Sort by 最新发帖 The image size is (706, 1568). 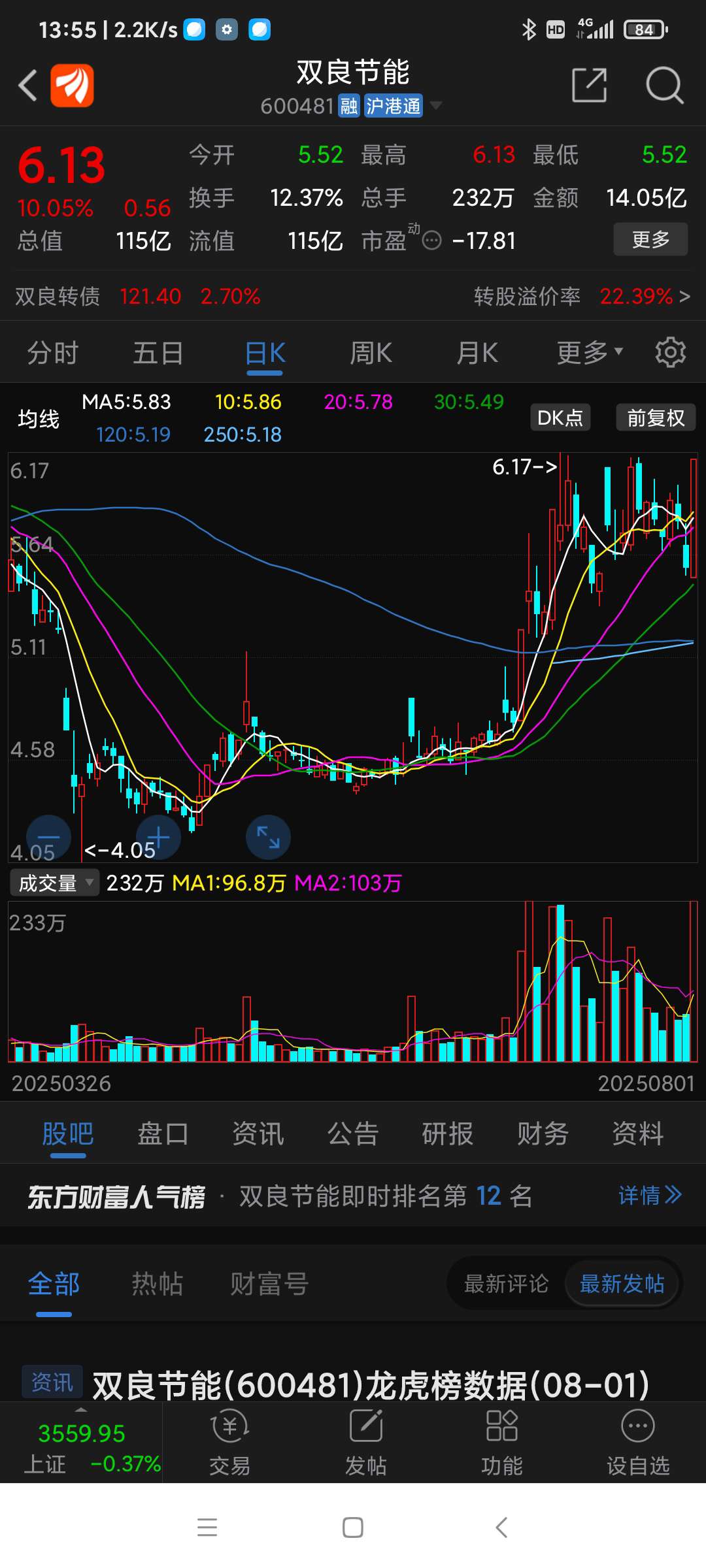tap(622, 1284)
